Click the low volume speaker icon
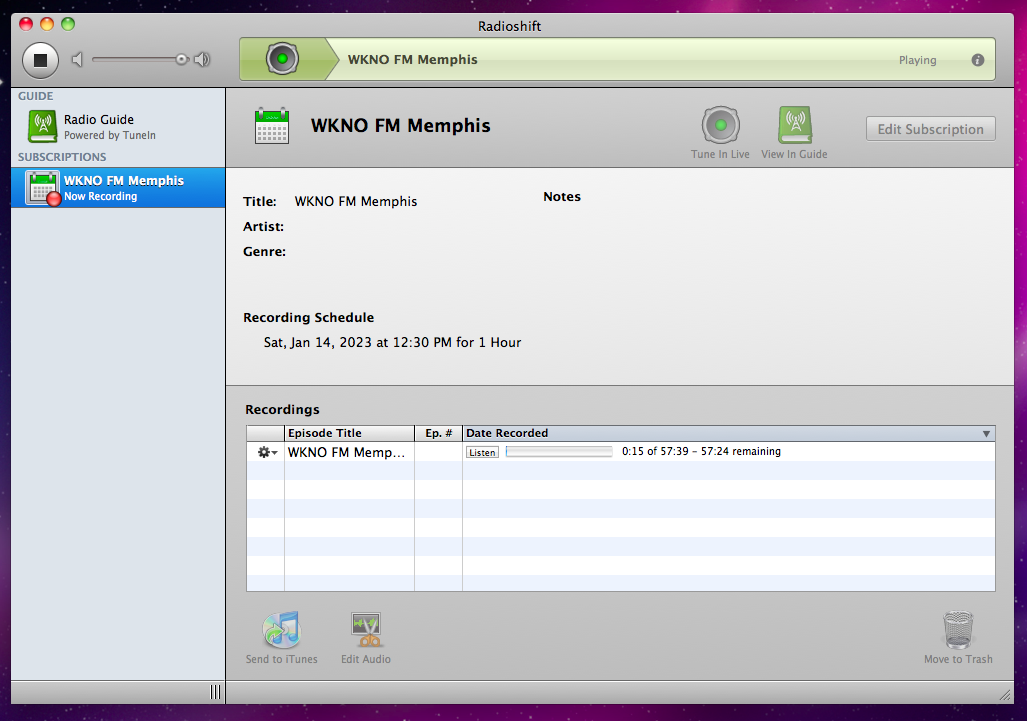 (x=77, y=60)
